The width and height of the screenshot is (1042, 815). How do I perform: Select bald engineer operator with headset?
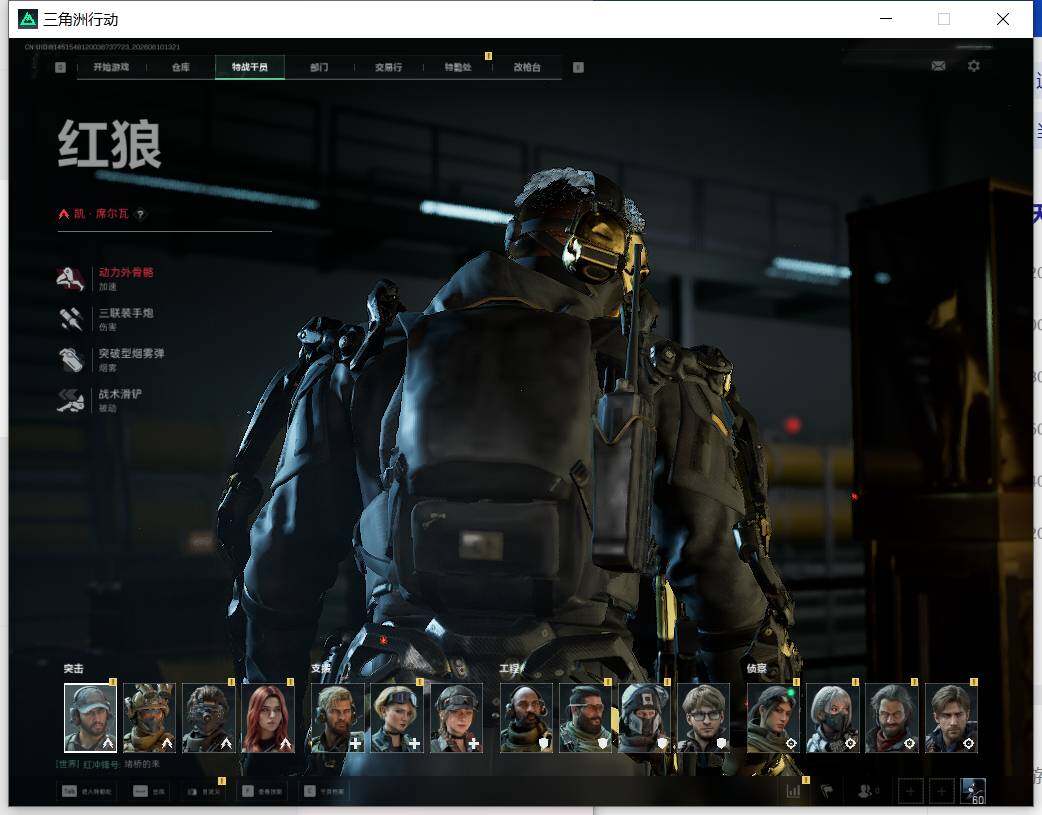[526, 718]
